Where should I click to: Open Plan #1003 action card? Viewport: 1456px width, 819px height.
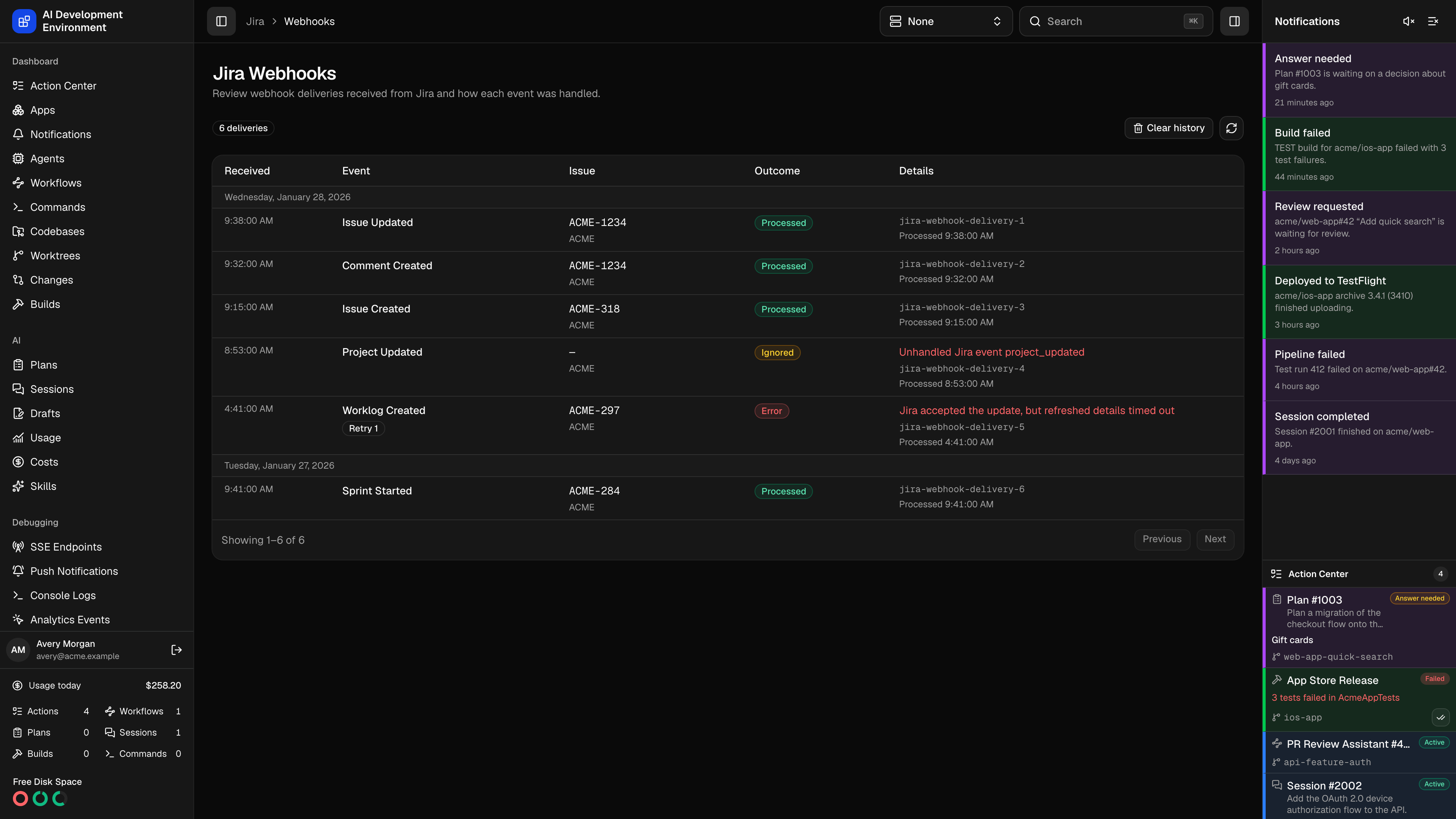pos(1359,628)
